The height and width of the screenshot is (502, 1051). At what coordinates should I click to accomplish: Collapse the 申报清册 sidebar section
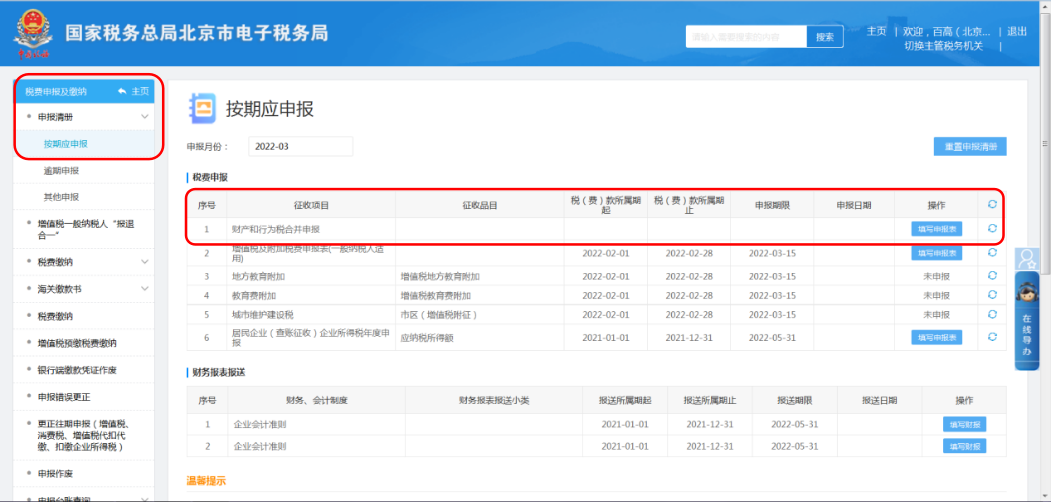(145, 117)
